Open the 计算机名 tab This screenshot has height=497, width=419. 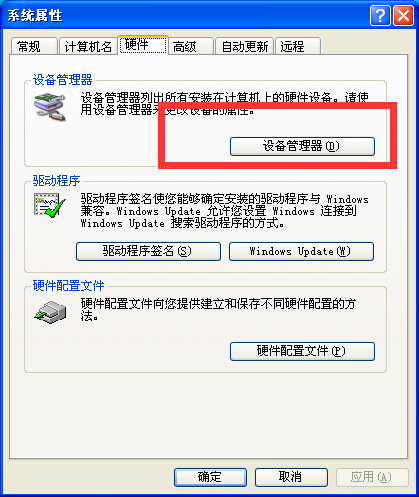[88, 46]
